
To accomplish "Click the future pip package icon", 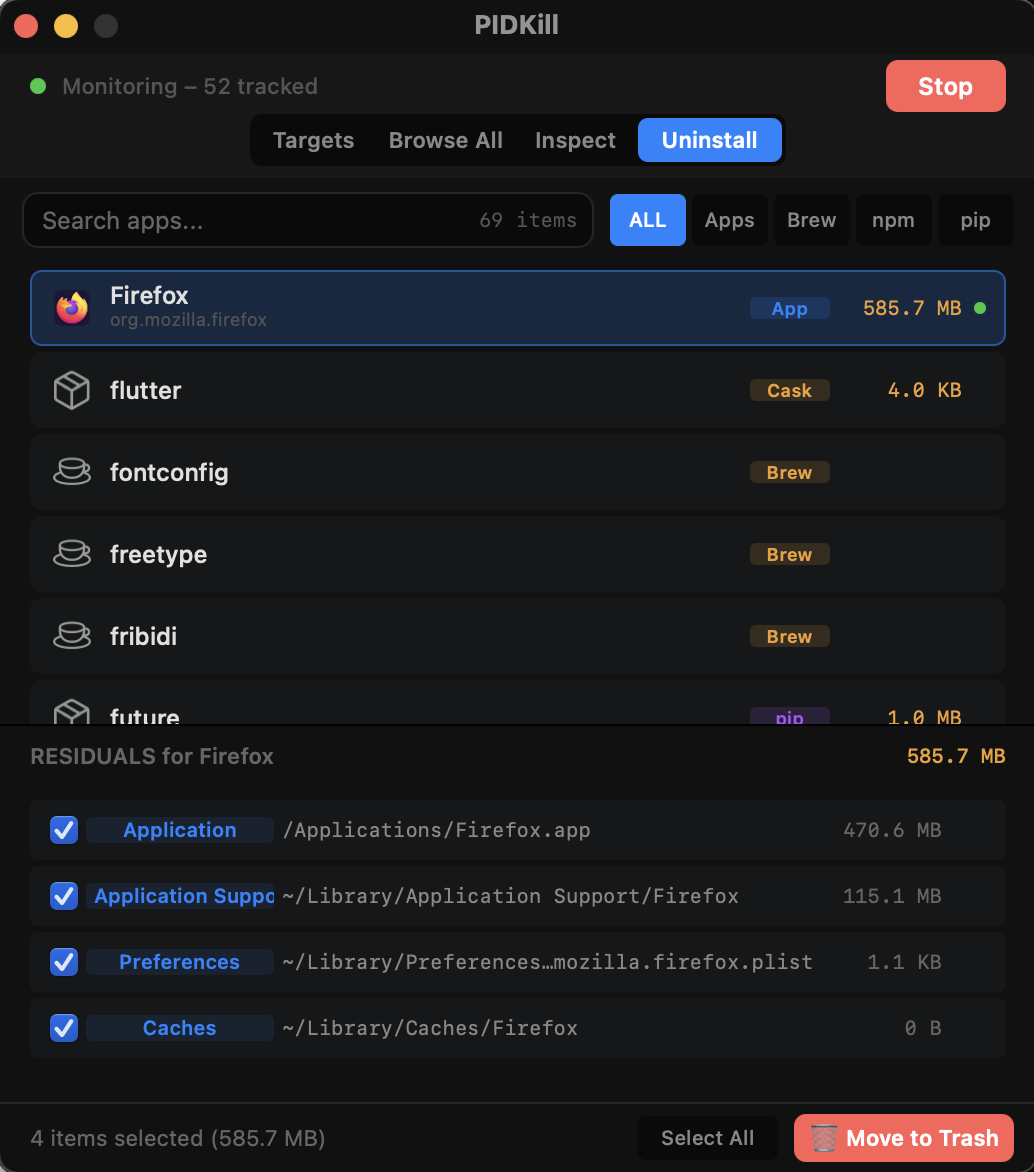I will (x=71, y=712).
